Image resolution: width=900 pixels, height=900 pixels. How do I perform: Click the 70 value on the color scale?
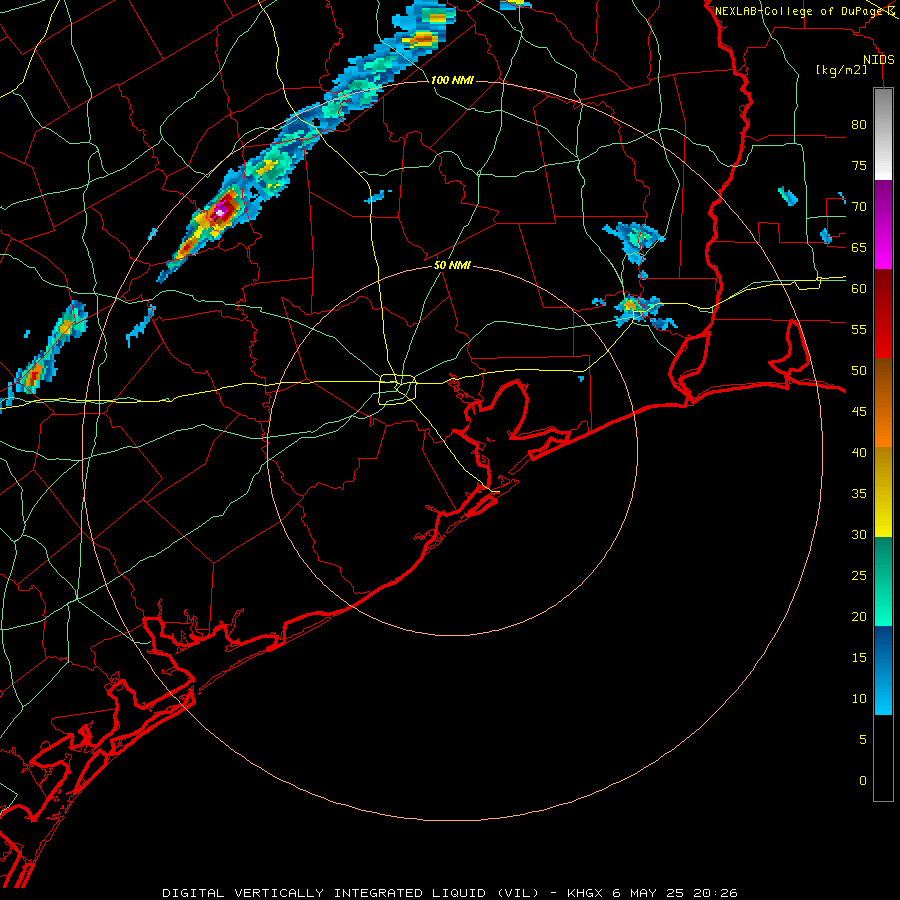(x=859, y=207)
